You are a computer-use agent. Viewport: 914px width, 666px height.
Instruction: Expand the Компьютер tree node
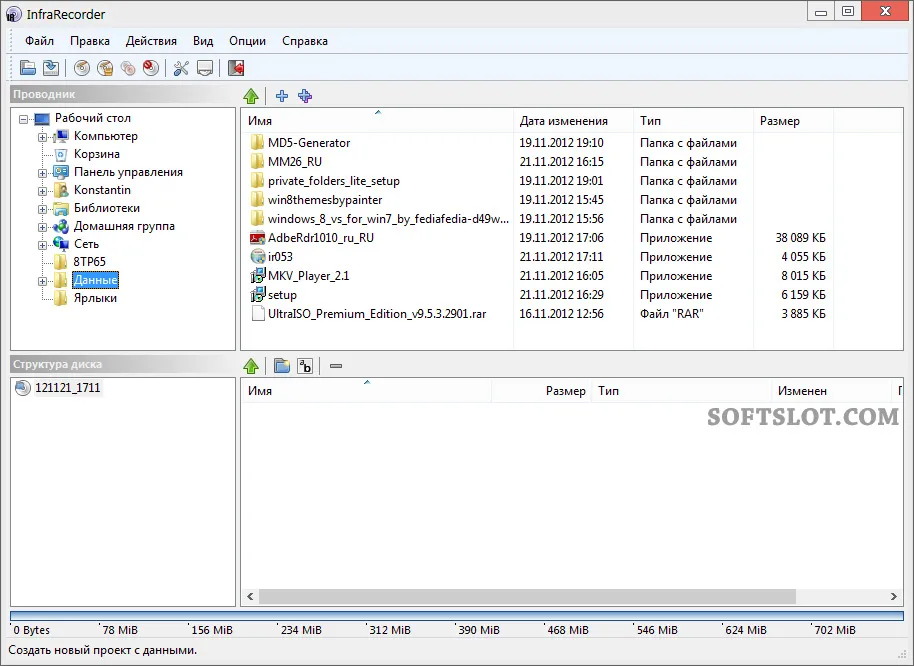pyautogui.click(x=42, y=138)
